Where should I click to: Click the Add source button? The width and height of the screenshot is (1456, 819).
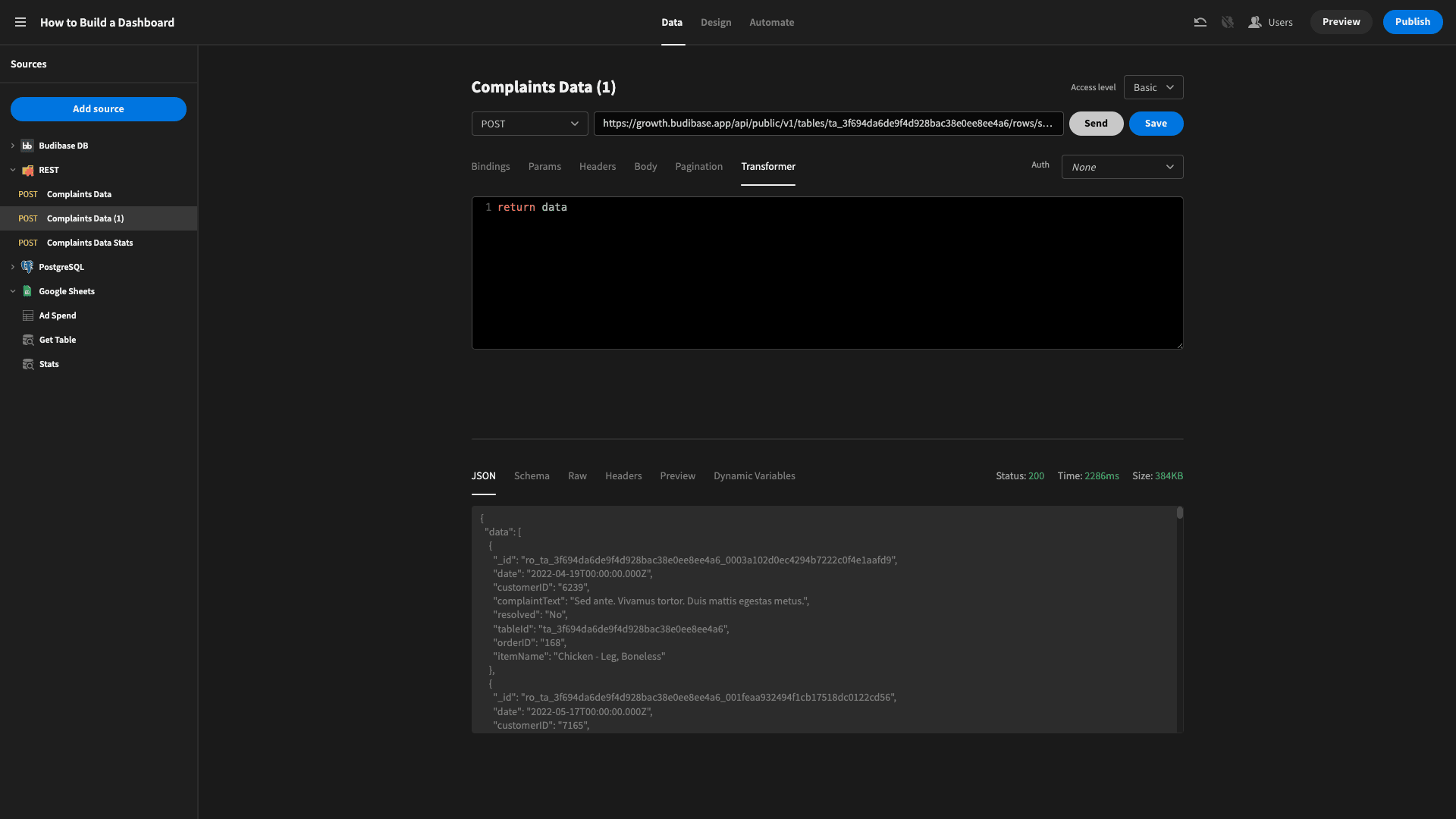(x=98, y=109)
